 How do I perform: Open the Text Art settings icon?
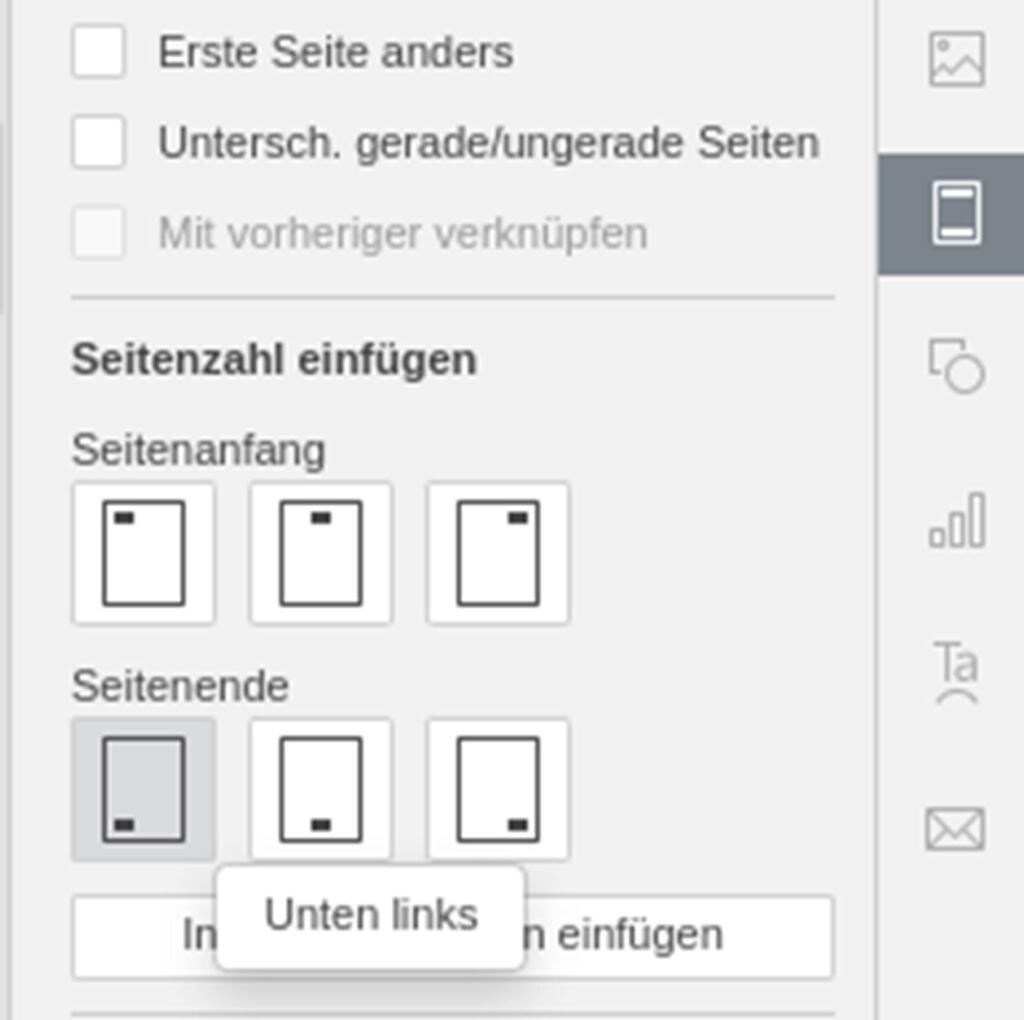(956, 673)
